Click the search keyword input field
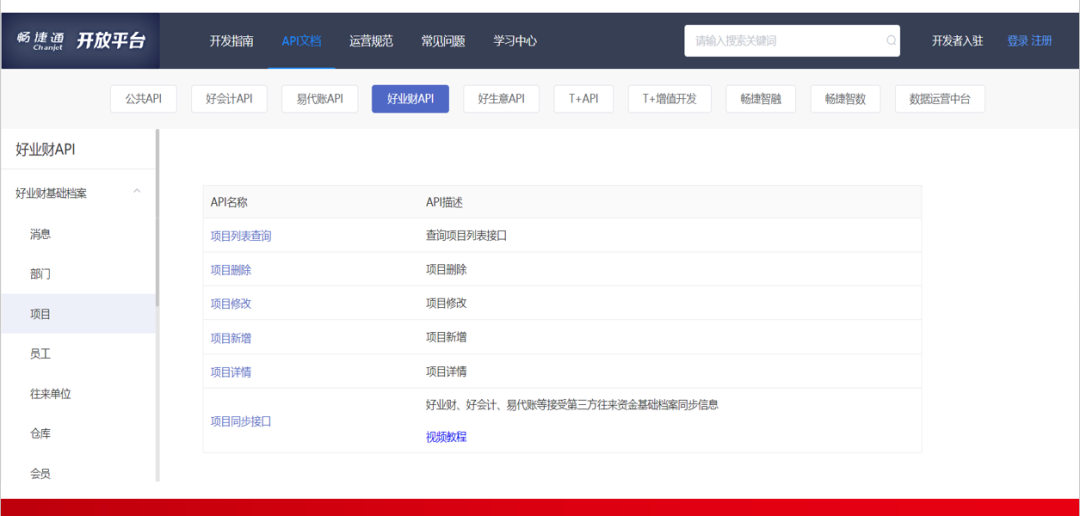This screenshot has width=1080, height=516. (x=791, y=41)
